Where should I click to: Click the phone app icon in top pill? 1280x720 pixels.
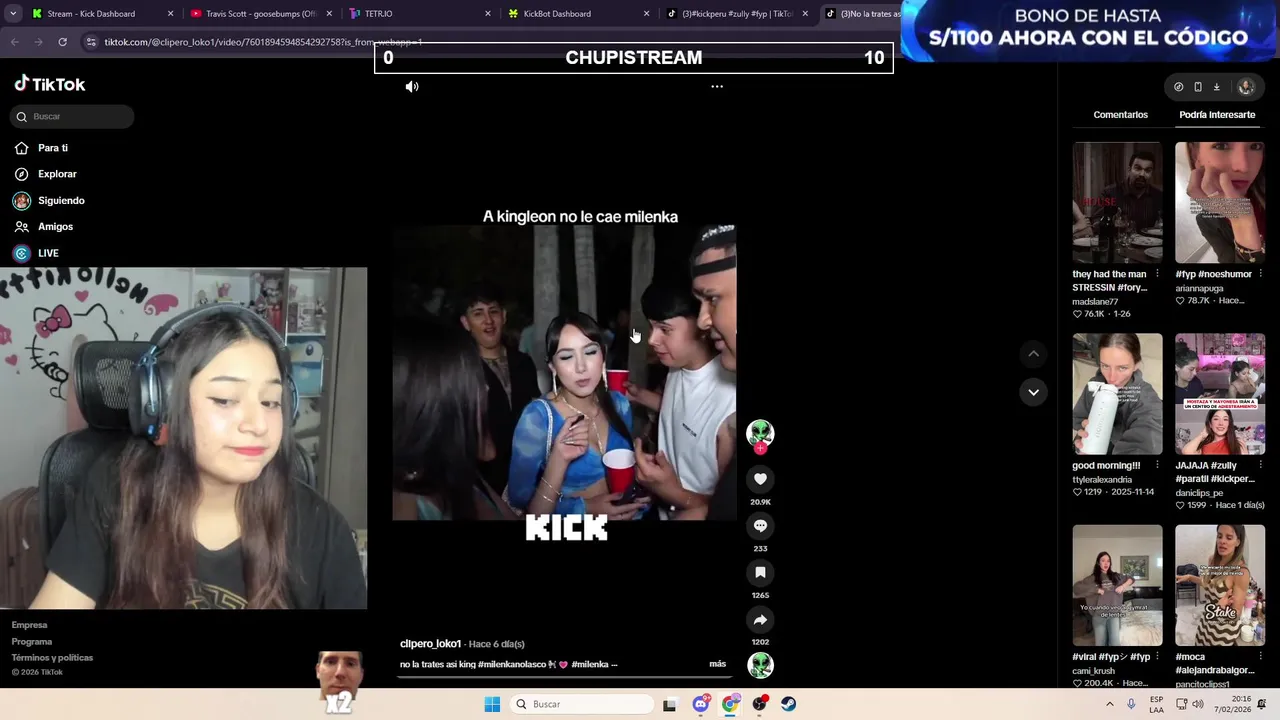pos(1197,87)
